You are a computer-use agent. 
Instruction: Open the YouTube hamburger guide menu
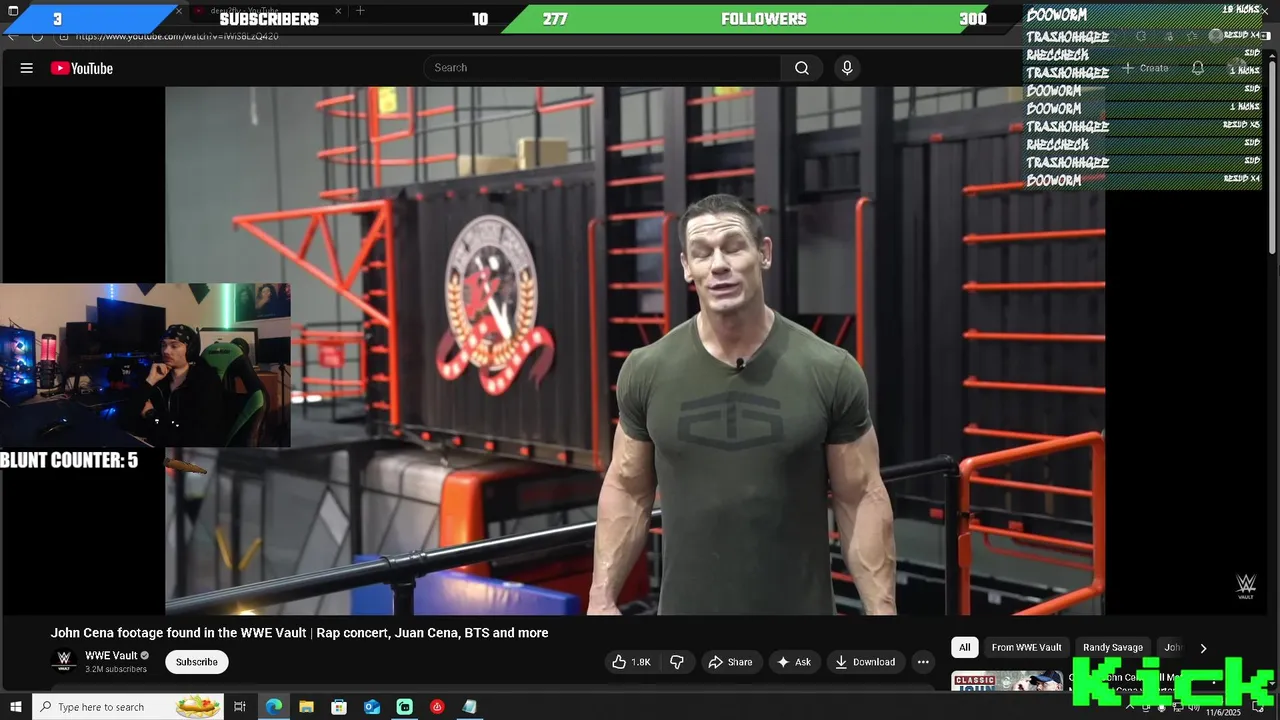point(27,68)
